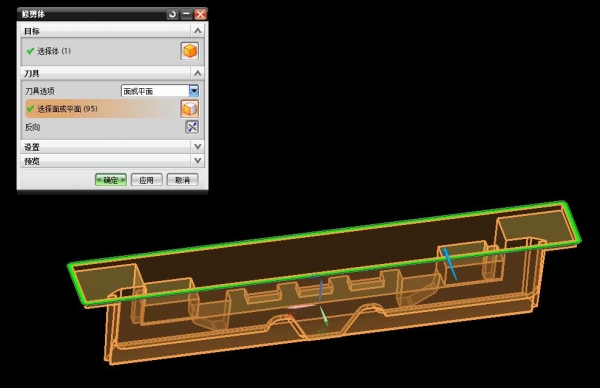The height and width of the screenshot is (388, 600).
Task: Minimize the trim body dialog
Action: point(186,15)
